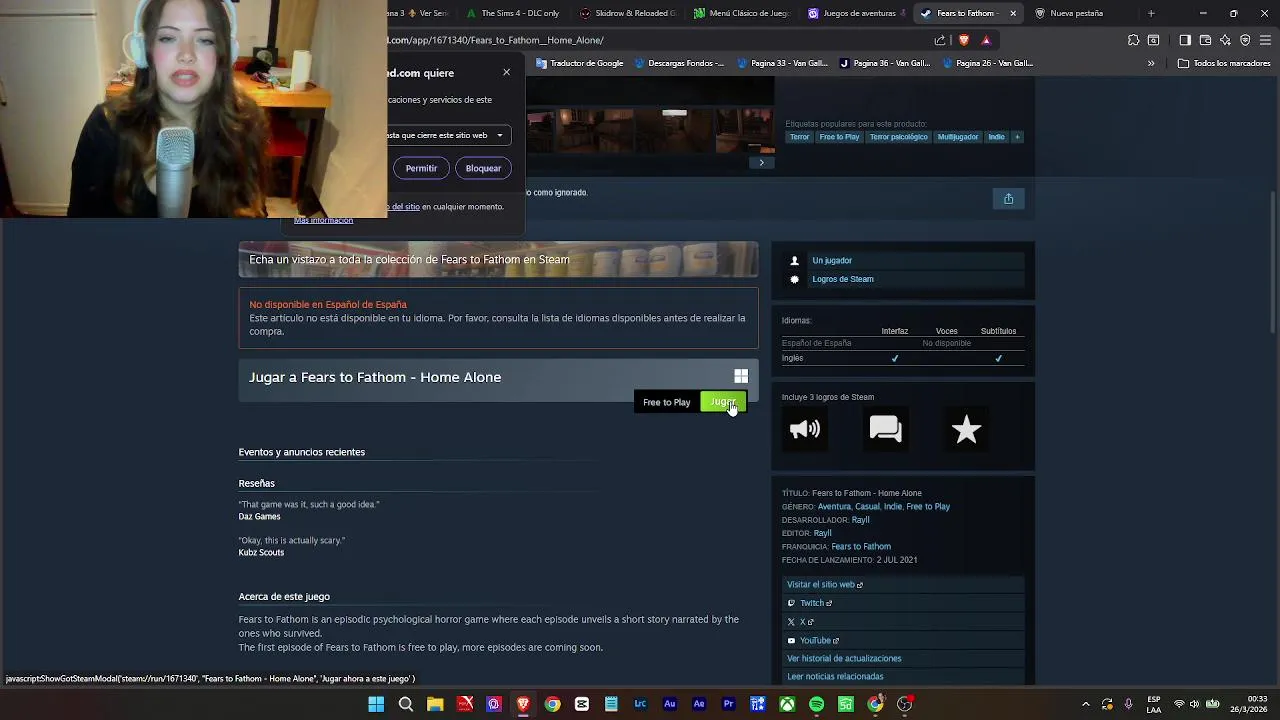Select the Terror tag
The height and width of the screenshot is (720, 1280).
tap(799, 137)
